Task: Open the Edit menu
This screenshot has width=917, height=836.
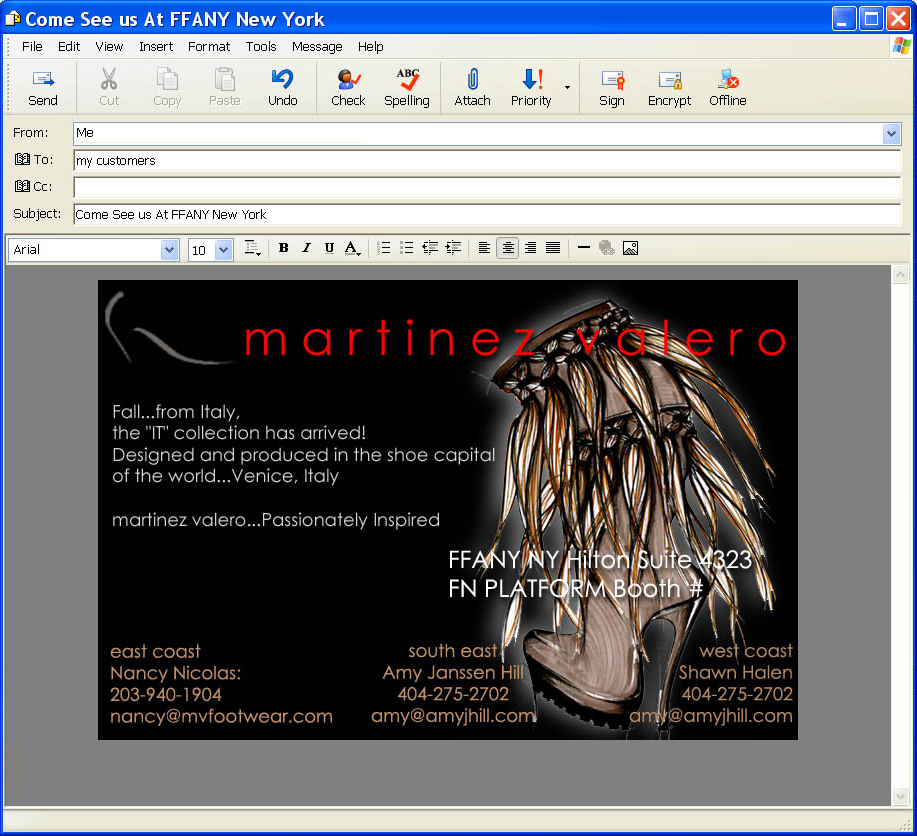Action: tap(69, 47)
